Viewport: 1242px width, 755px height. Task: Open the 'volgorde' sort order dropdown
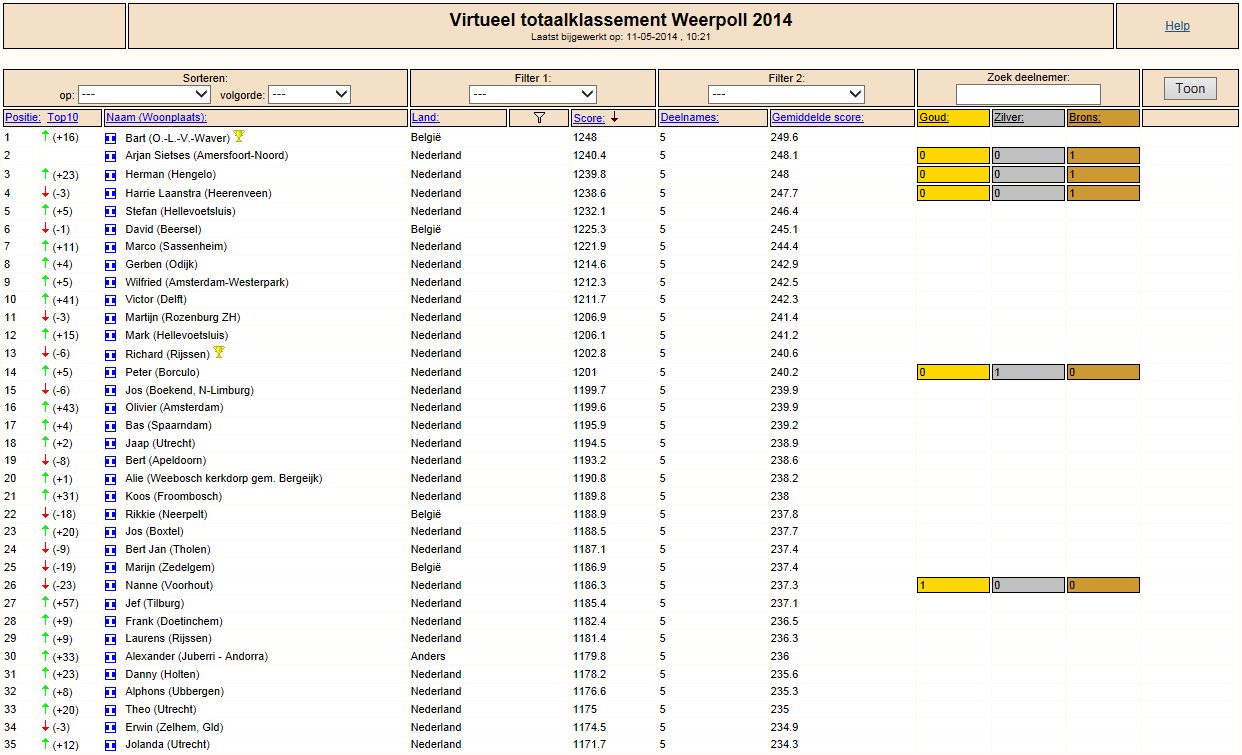(309, 94)
